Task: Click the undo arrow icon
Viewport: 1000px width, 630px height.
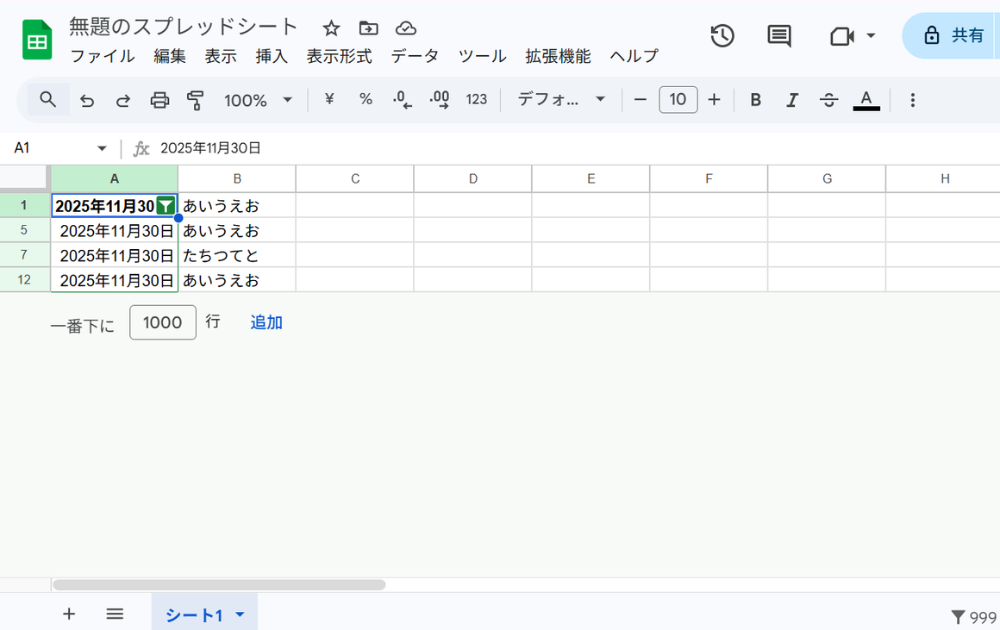Action: click(x=87, y=100)
